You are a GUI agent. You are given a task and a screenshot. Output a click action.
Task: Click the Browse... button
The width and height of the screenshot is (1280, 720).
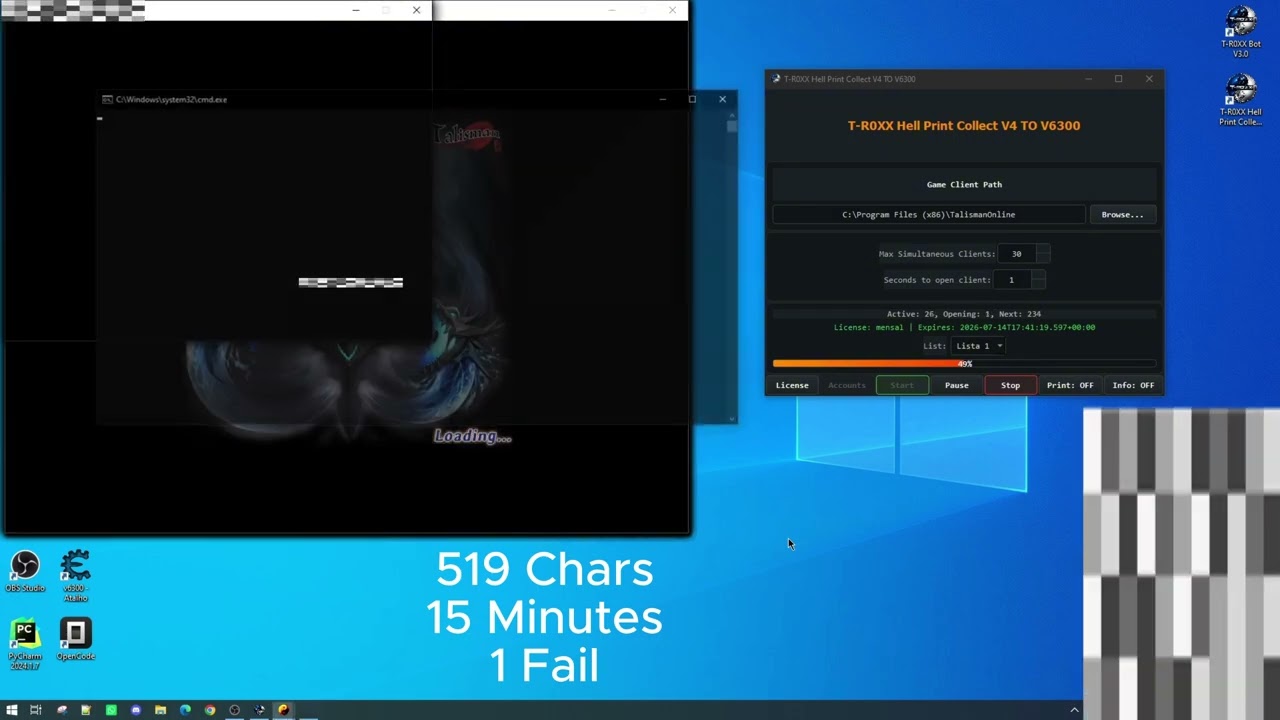1122,214
